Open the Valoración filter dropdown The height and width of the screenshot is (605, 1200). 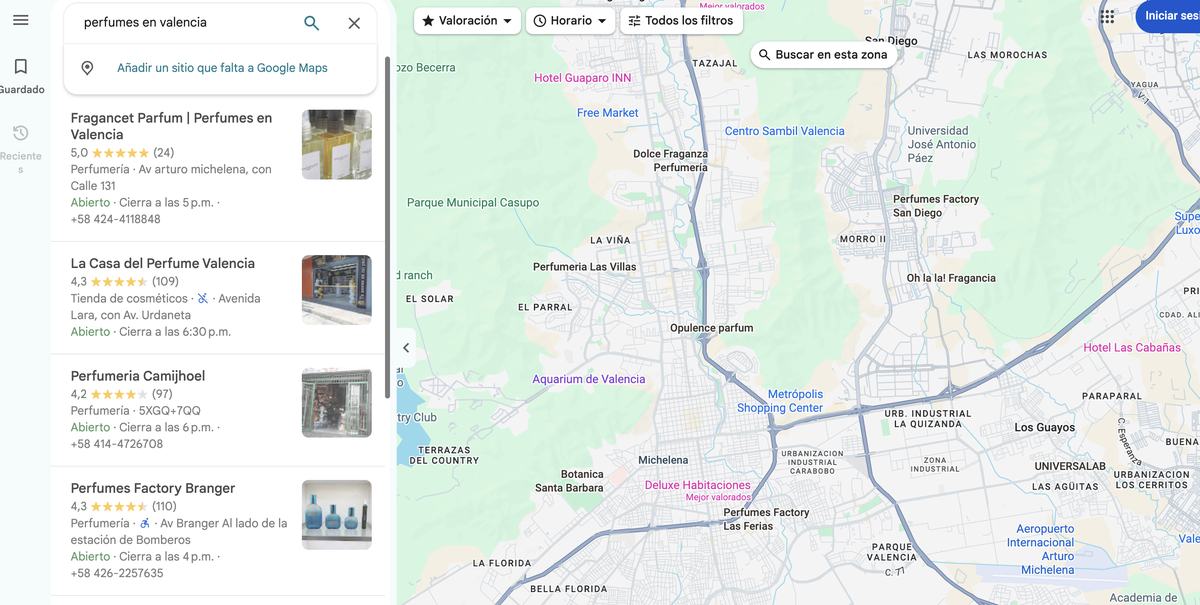tap(467, 21)
